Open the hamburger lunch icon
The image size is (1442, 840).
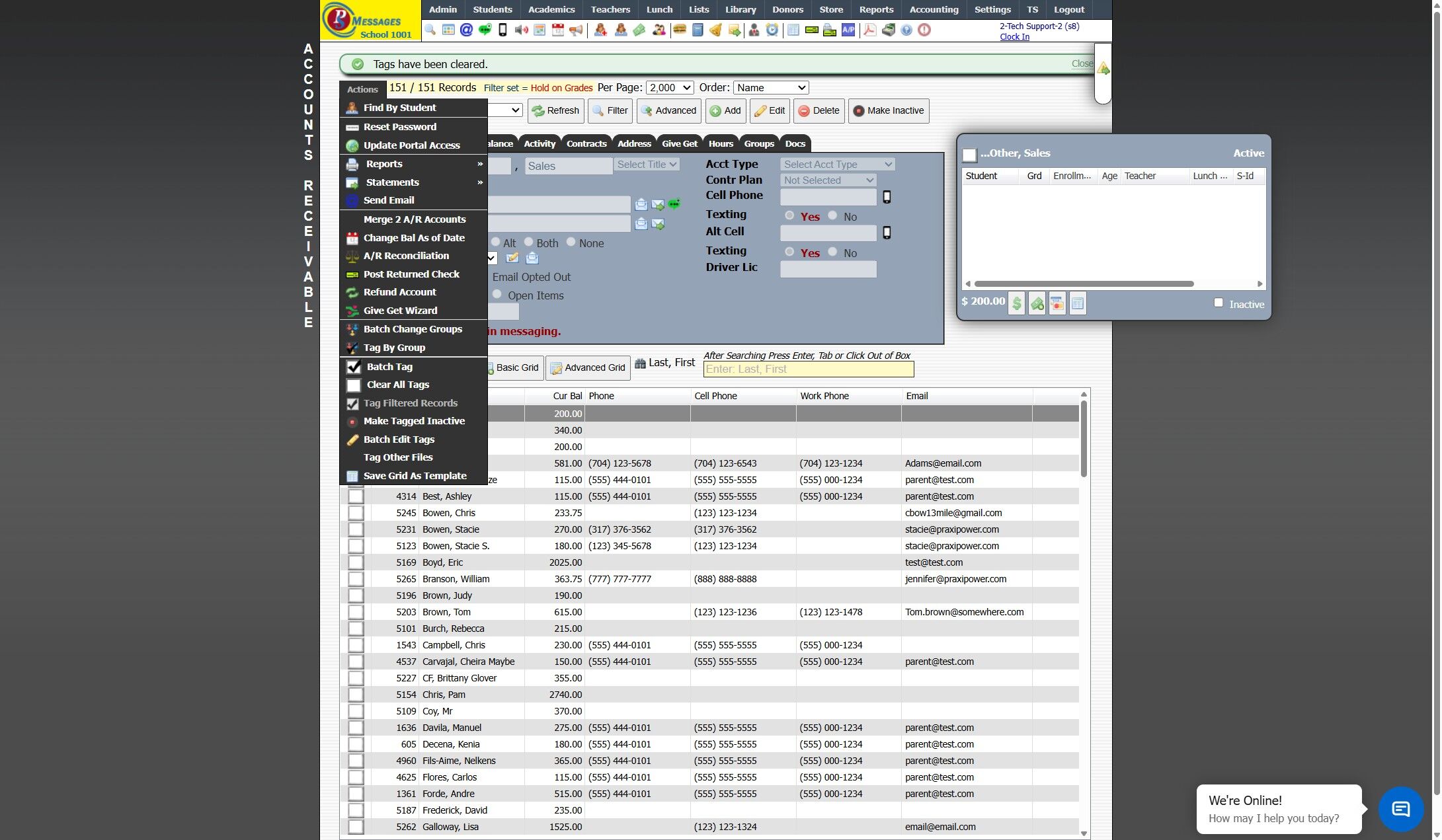pyautogui.click(x=679, y=30)
